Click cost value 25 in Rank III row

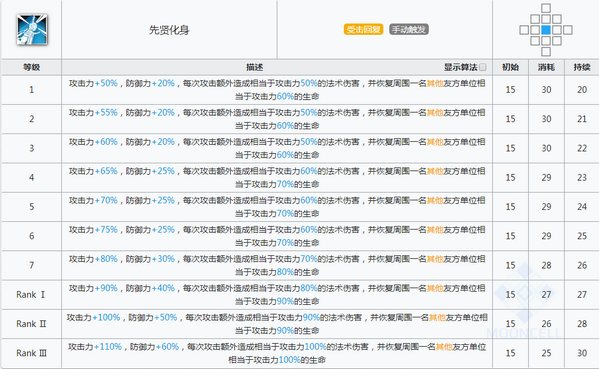(546, 353)
